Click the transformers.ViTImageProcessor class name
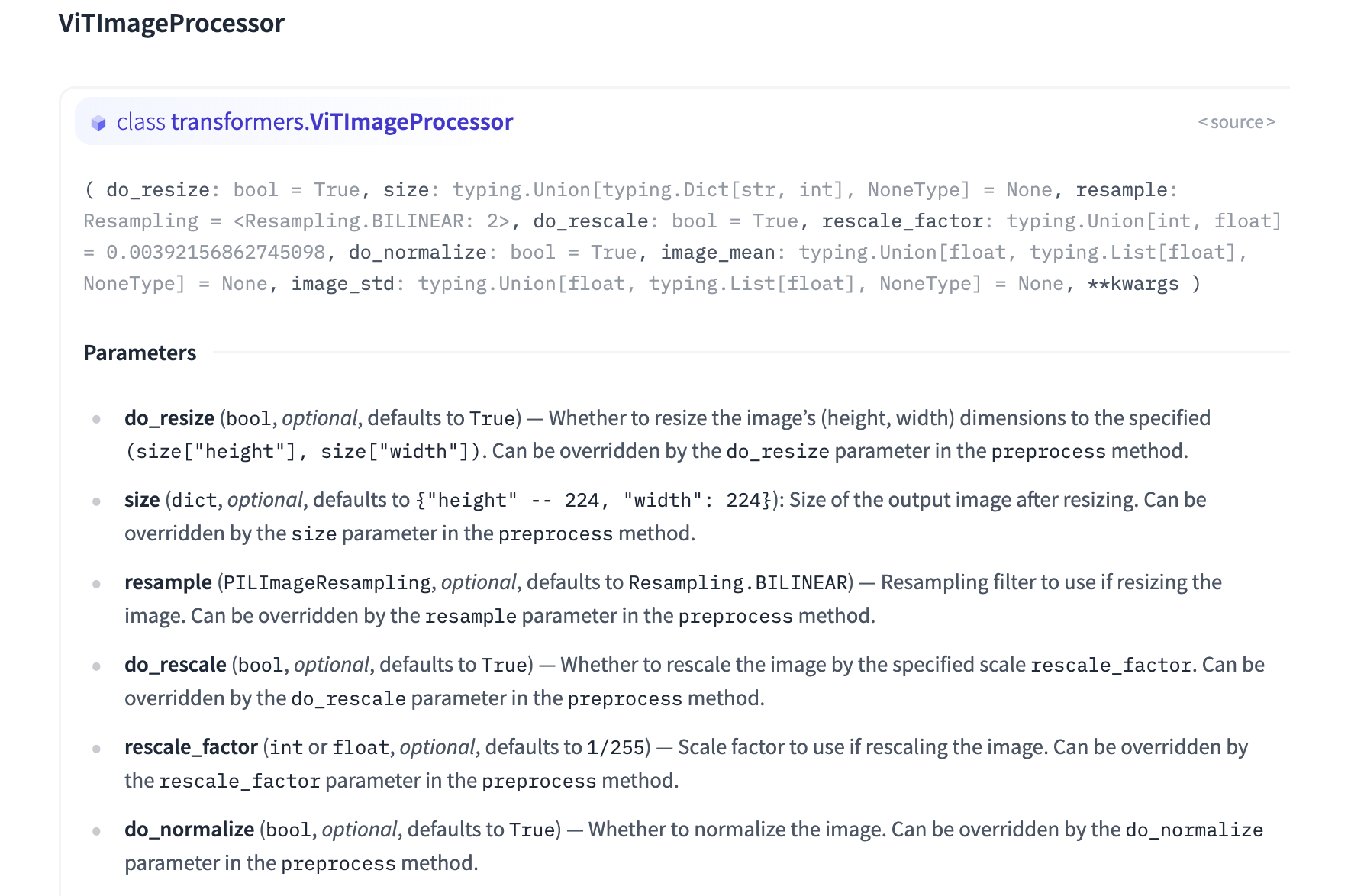 [342, 122]
